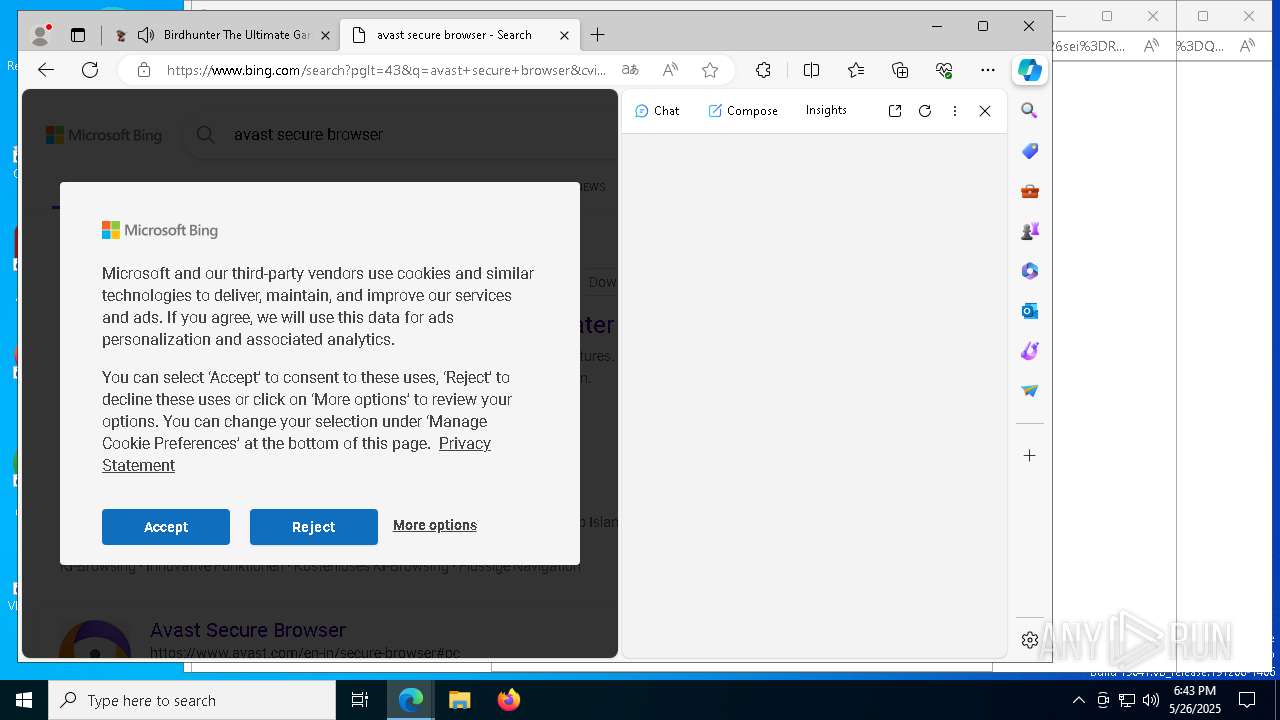This screenshot has width=1280, height=720.
Task: Open the network icon in tray
Action: [1127, 700]
